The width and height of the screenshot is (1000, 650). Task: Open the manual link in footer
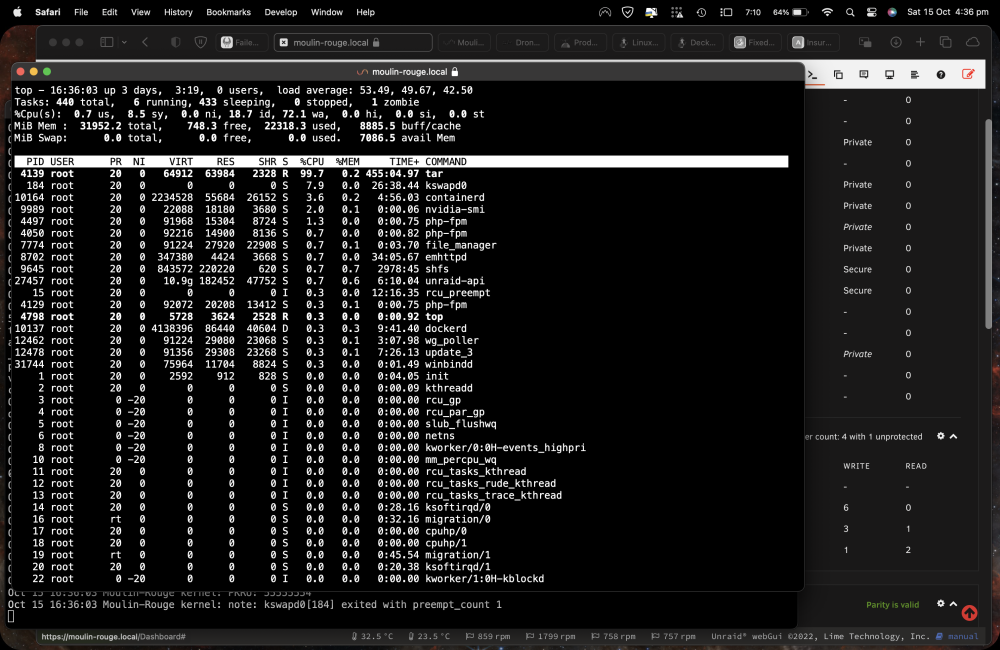(963, 636)
